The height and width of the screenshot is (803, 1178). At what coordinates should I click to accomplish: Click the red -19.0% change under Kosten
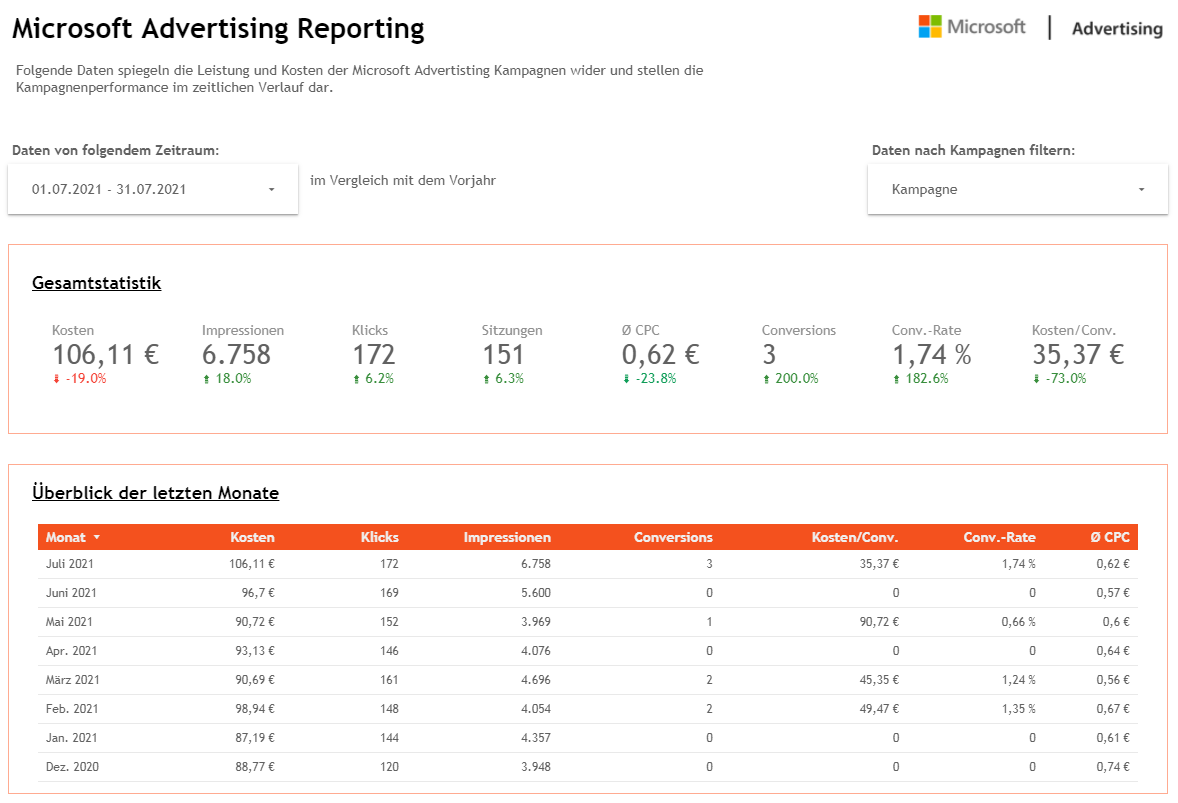(x=80, y=379)
